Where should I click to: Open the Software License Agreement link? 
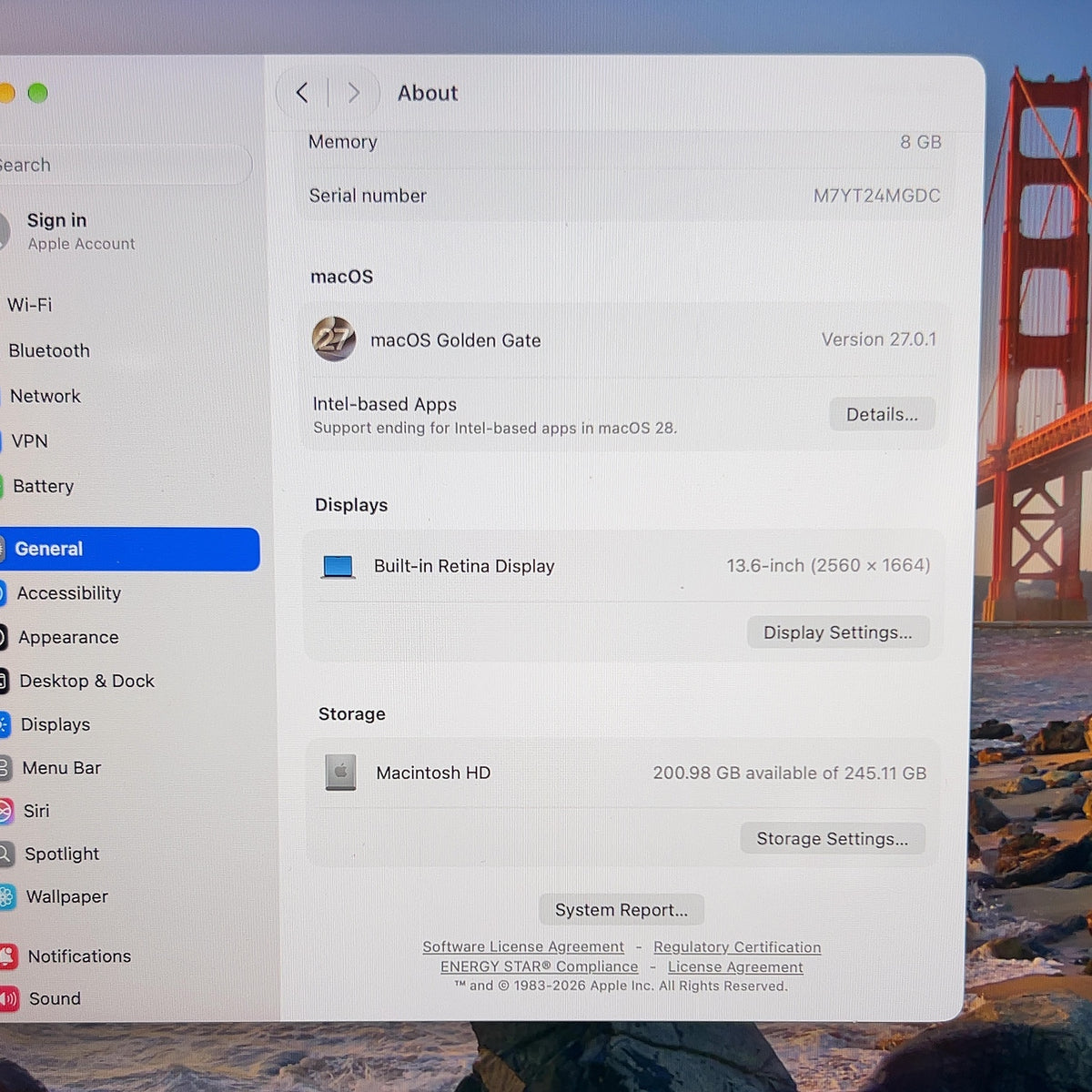point(523,946)
